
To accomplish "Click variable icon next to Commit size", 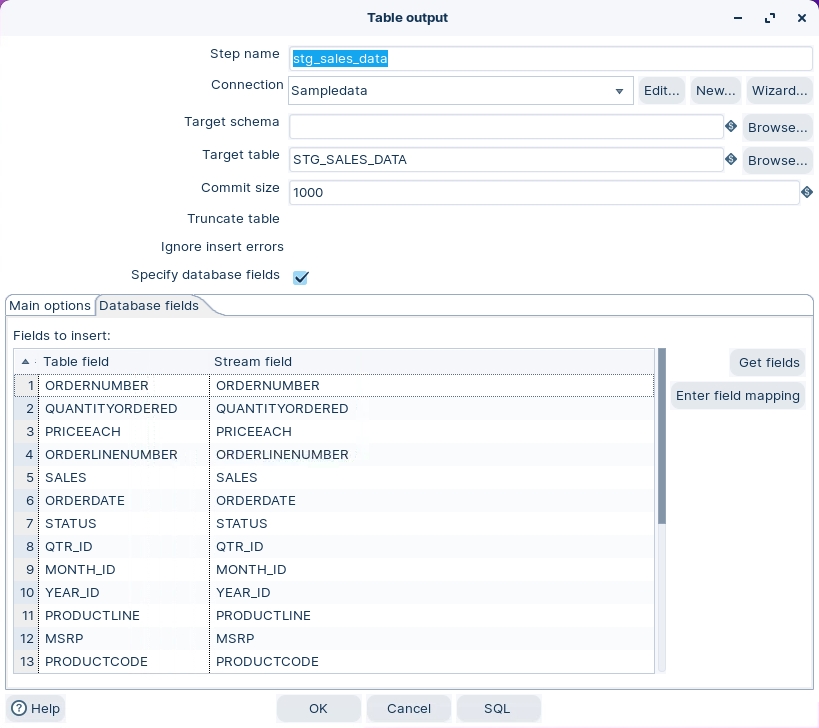I will pos(806,192).
